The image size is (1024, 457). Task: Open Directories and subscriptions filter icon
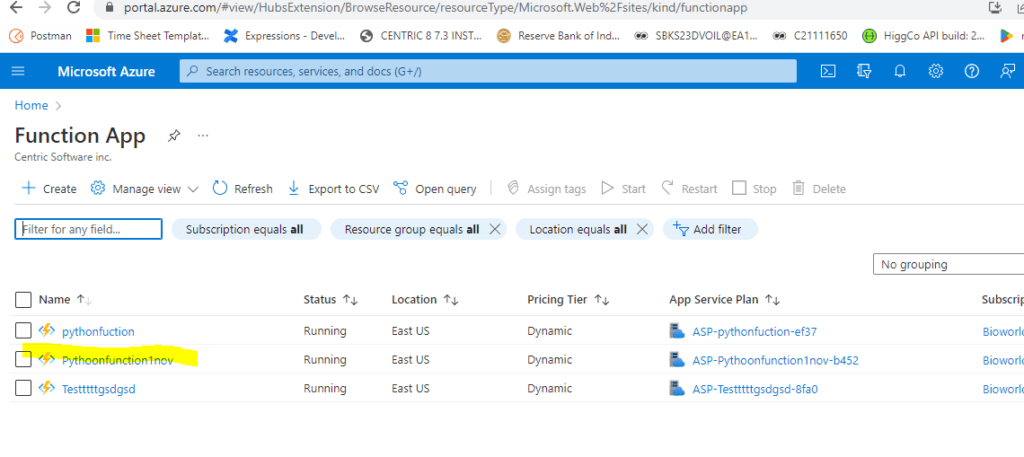pos(864,71)
